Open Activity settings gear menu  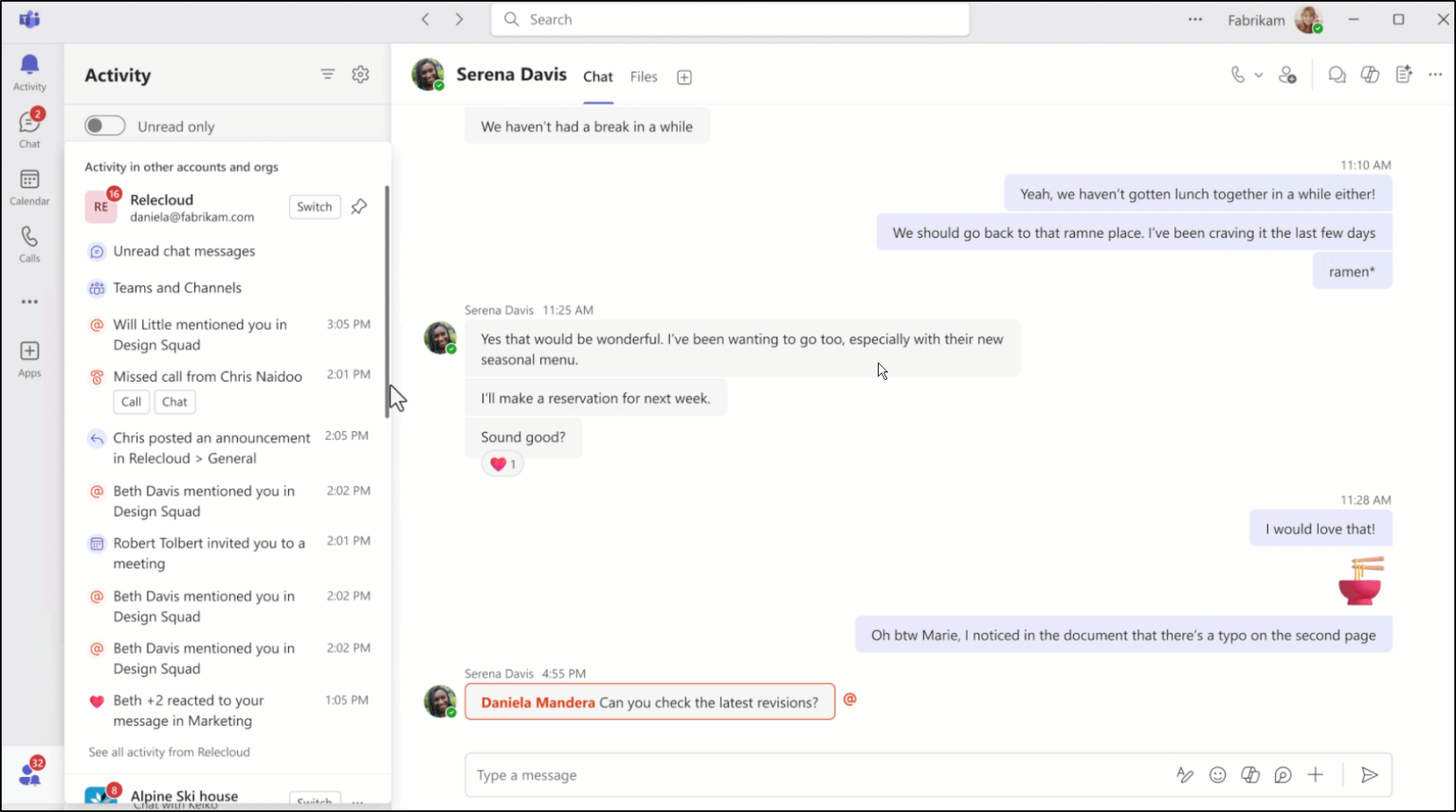click(360, 74)
